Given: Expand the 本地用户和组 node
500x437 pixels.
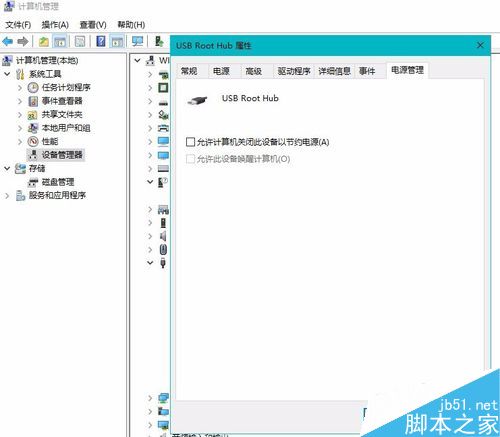Looking at the screenshot, I should coord(20,128).
